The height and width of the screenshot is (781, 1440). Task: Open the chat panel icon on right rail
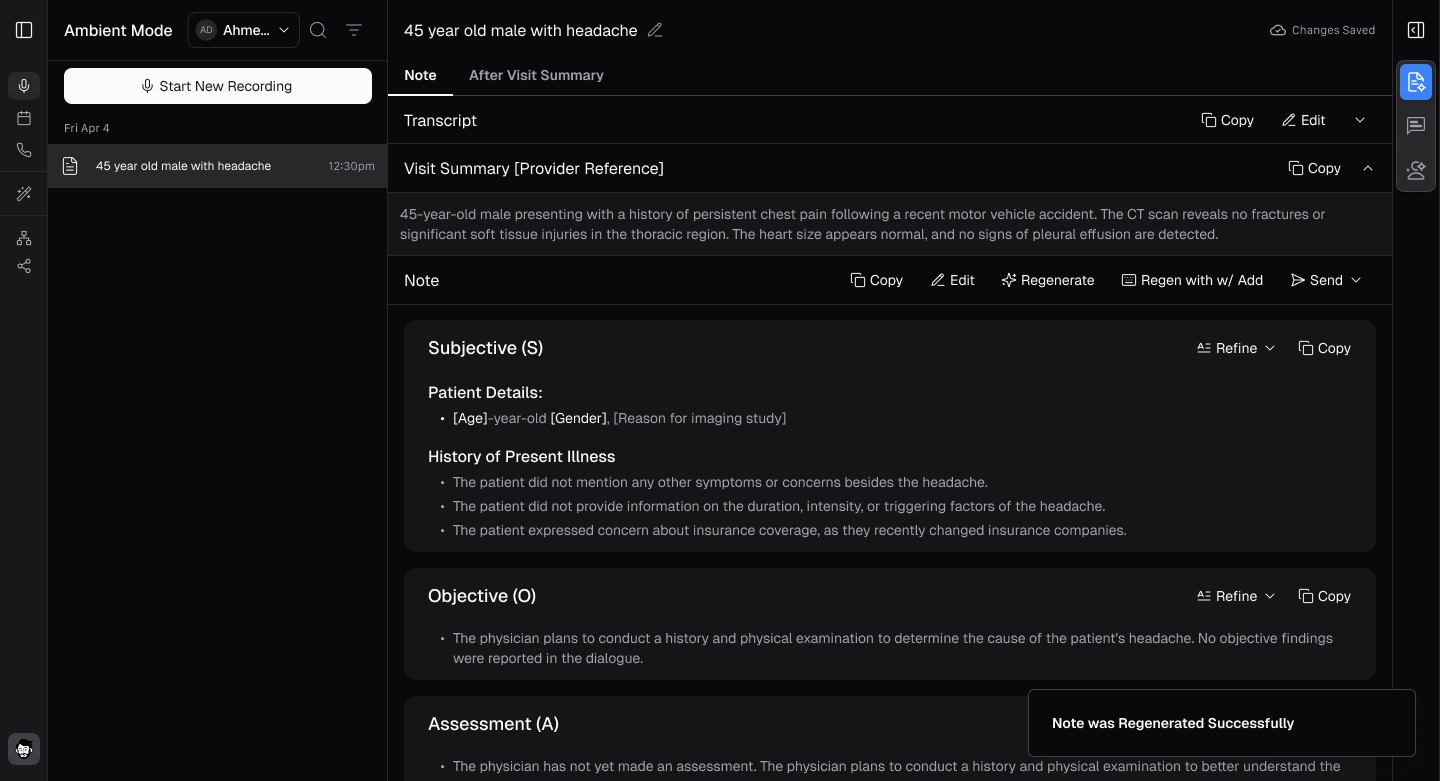click(1416, 126)
